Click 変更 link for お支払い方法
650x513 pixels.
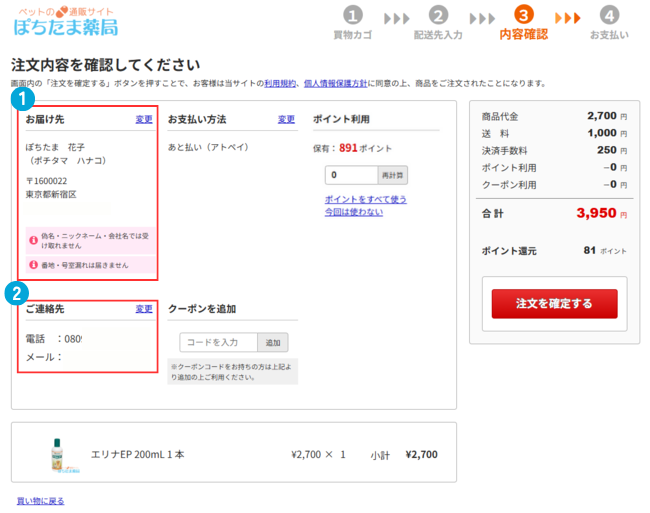tap(286, 120)
